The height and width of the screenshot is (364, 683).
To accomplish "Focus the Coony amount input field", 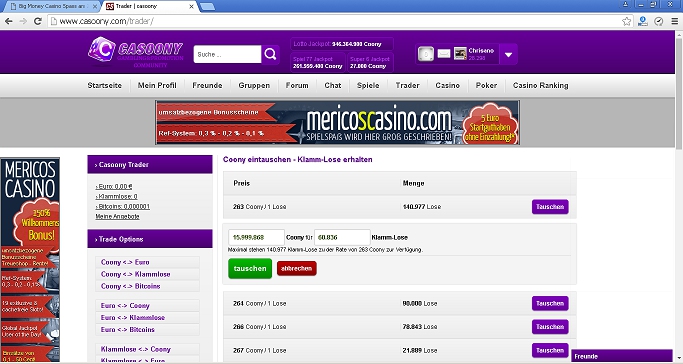I will (x=256, y=237).
